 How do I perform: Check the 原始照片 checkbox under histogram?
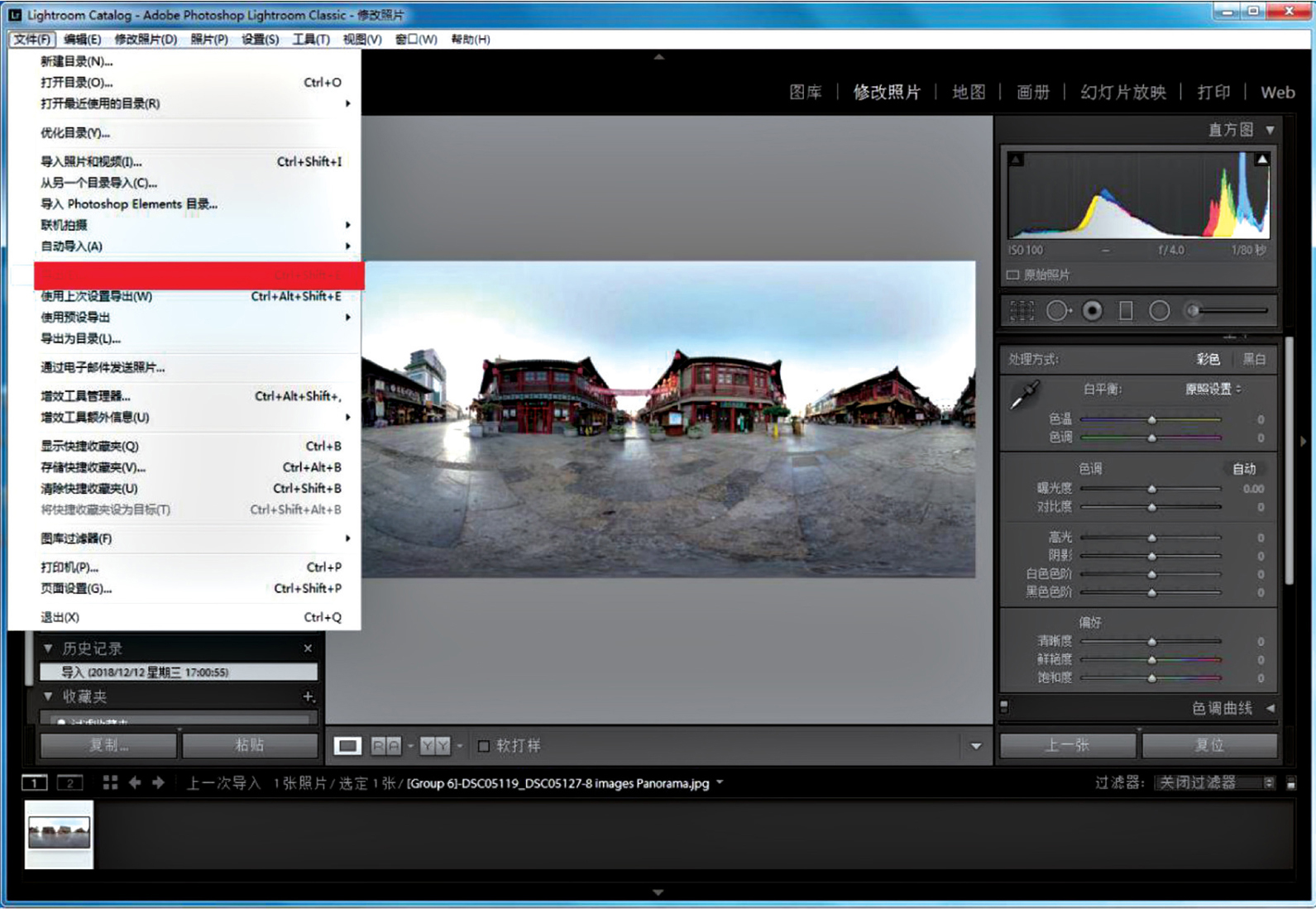[x=1013, y=275]
